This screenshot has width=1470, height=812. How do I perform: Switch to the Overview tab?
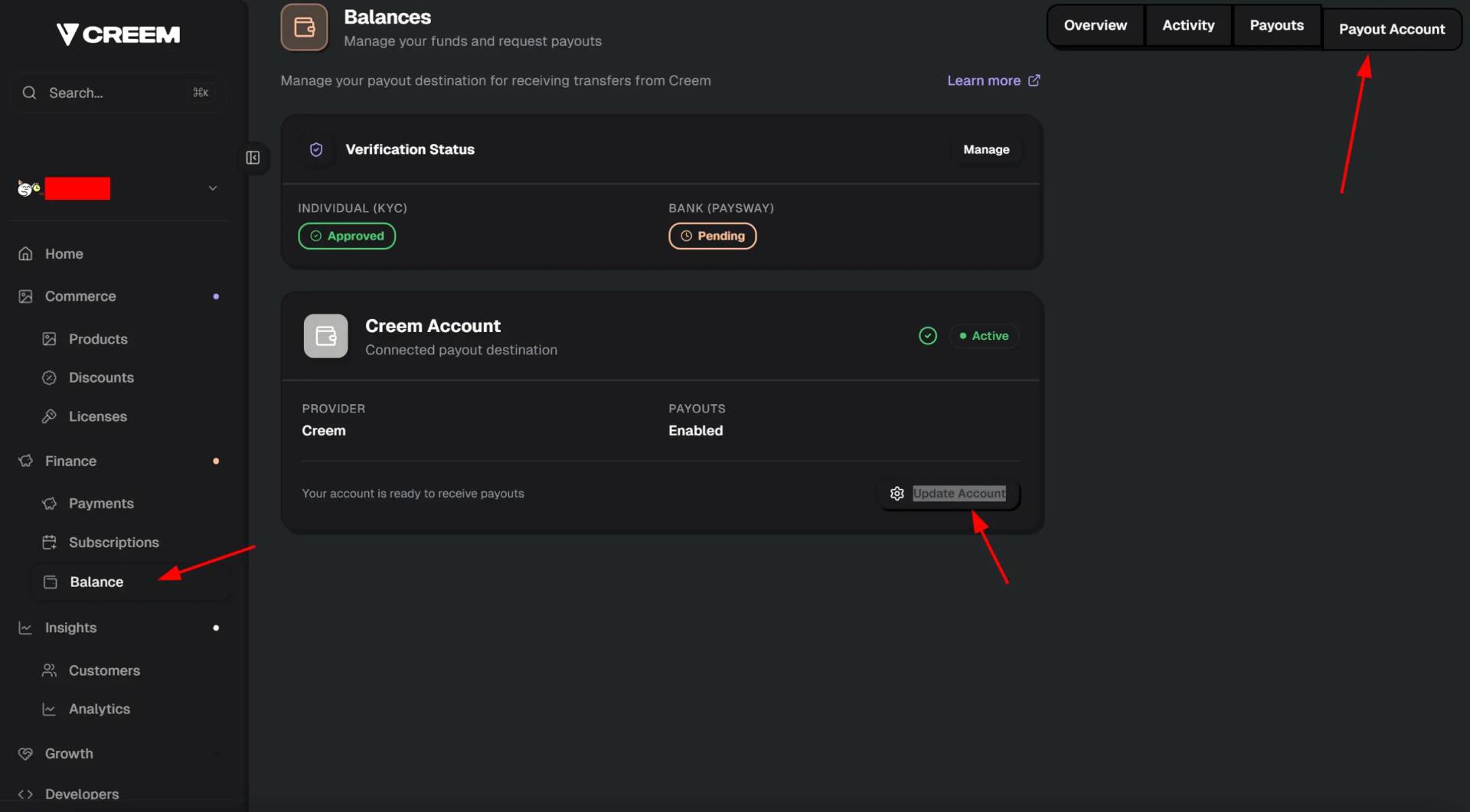click(x=1095, y=25)
